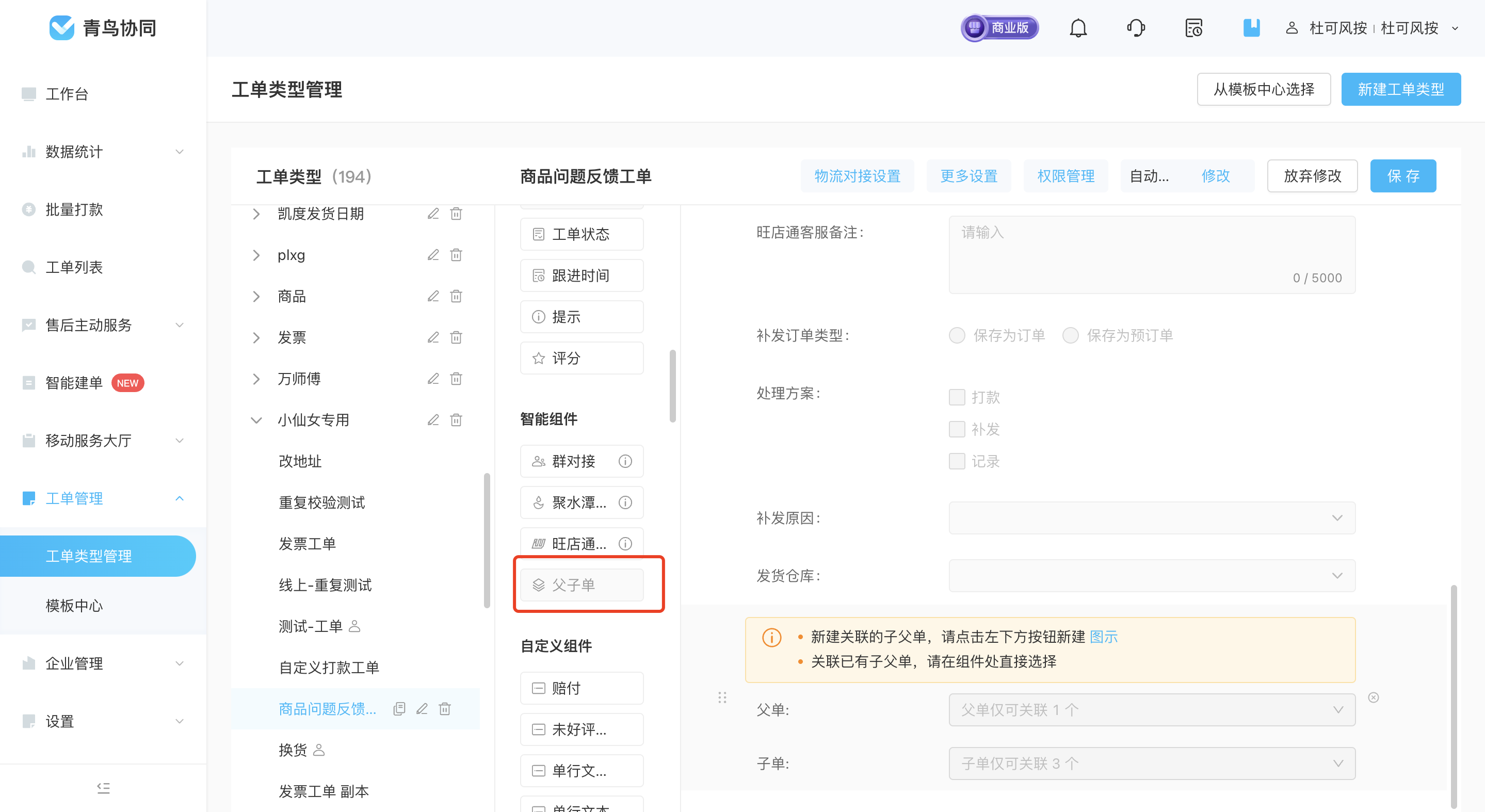Screen dimensions: 1485x812
Task: Open 权限管理 settings
Action: (x=1066, y=176)
